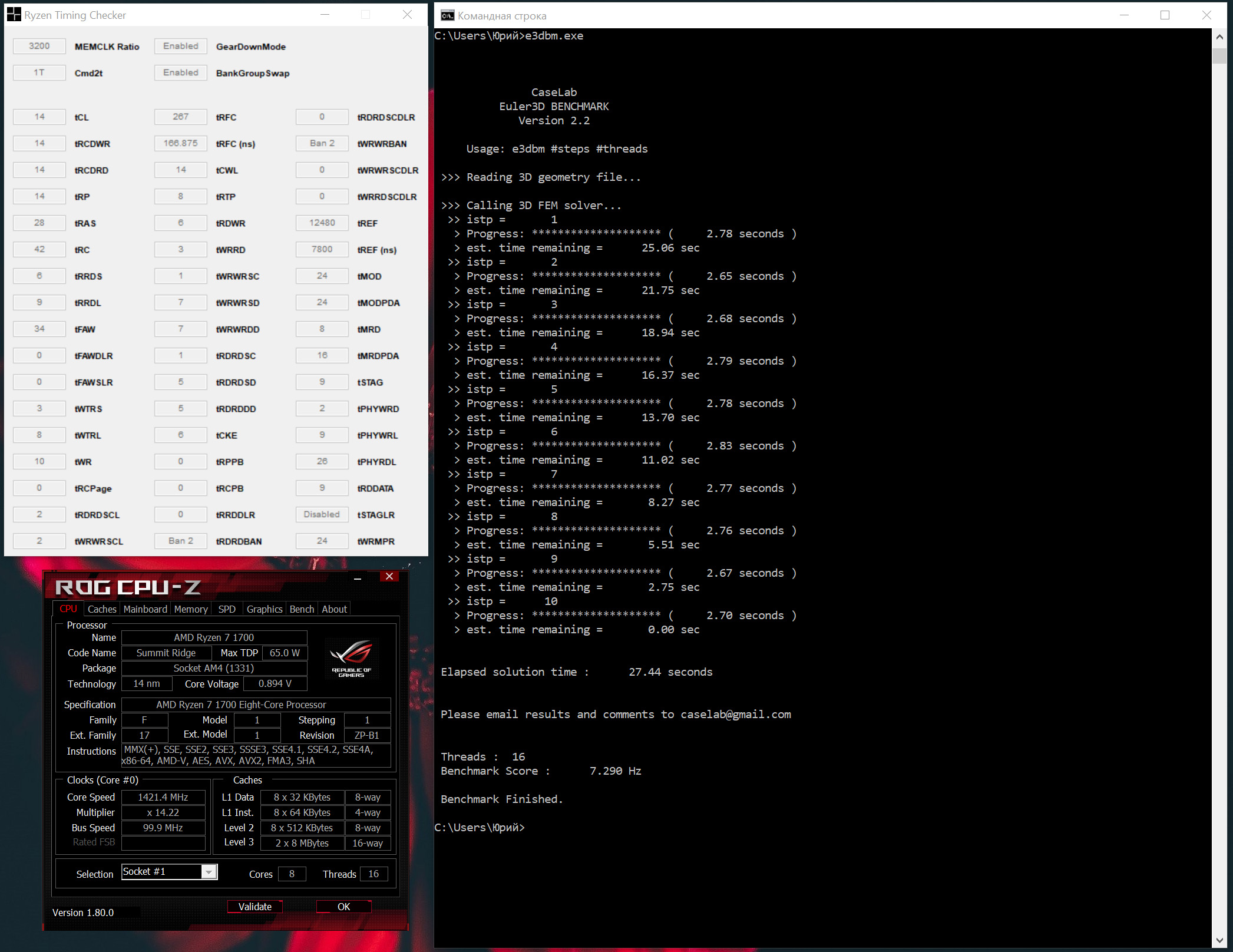Click the OK button in CPU-Z
1233x952 pixels.
[x=343, y=907]
